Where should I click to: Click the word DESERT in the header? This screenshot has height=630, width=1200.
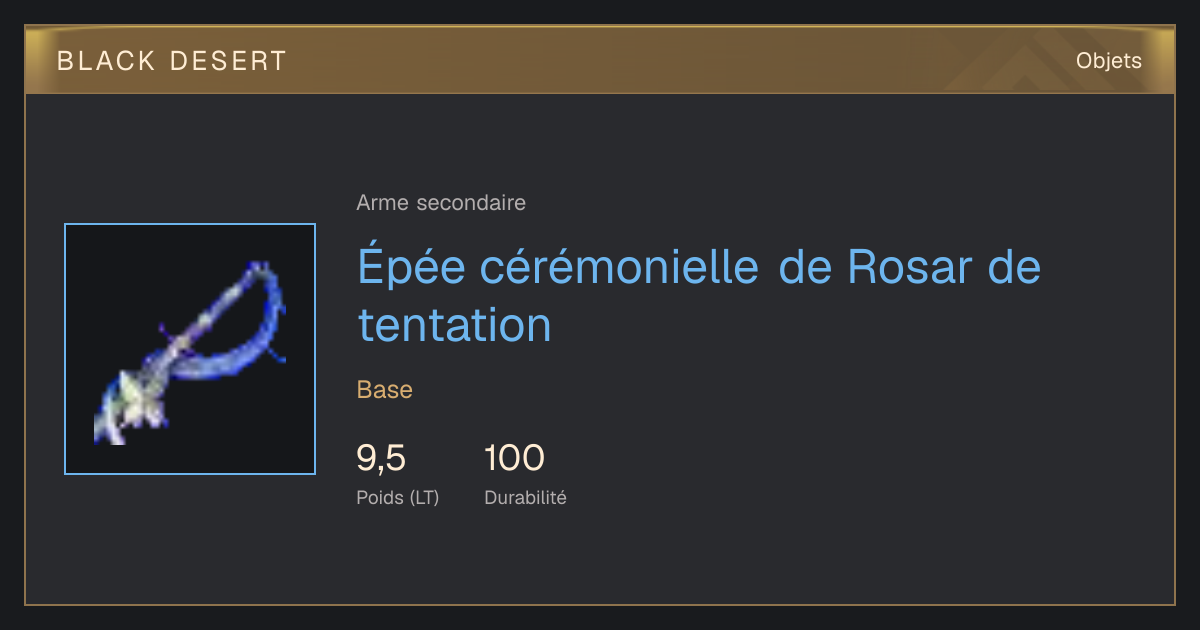click(x=229, y=61)
